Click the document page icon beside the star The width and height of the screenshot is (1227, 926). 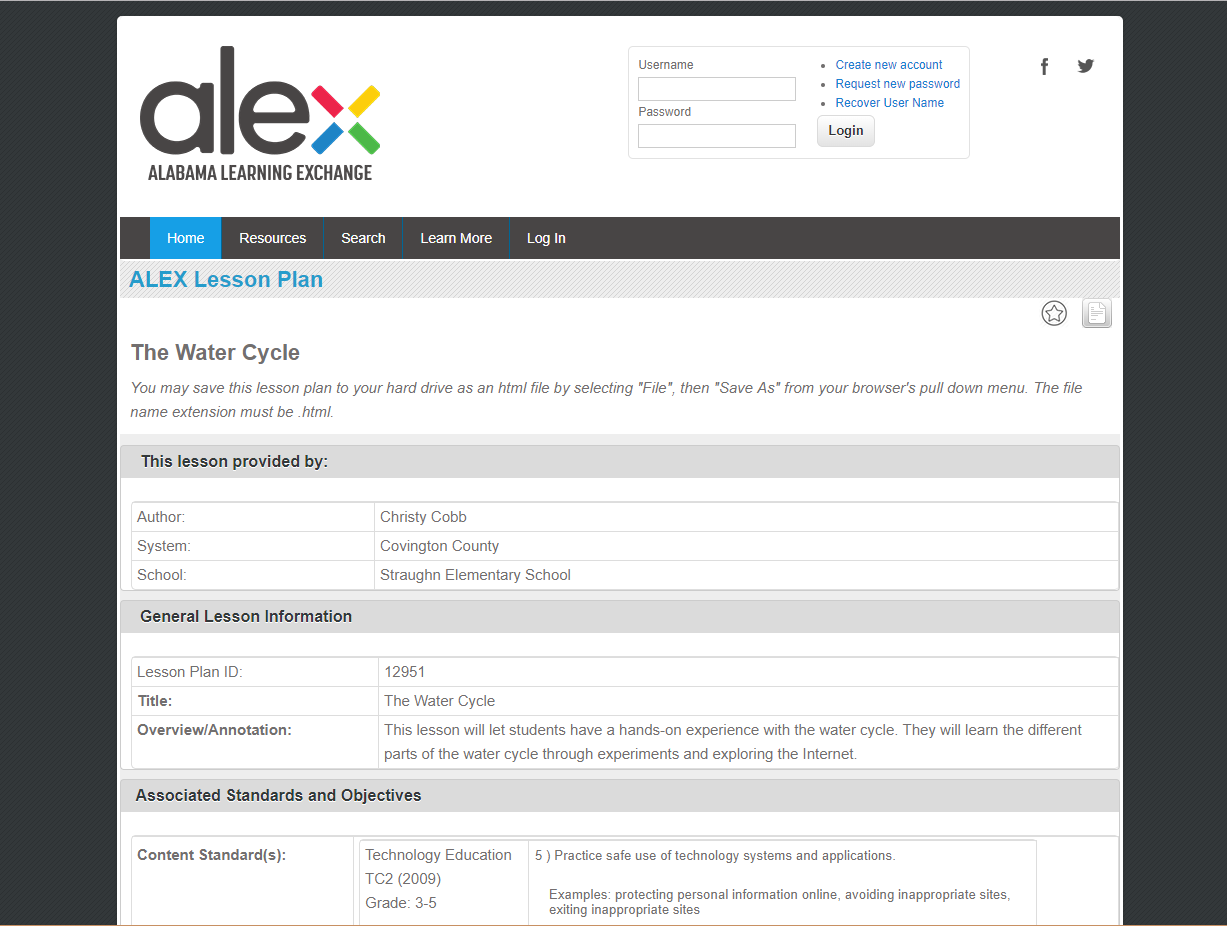pos(1096,314)
